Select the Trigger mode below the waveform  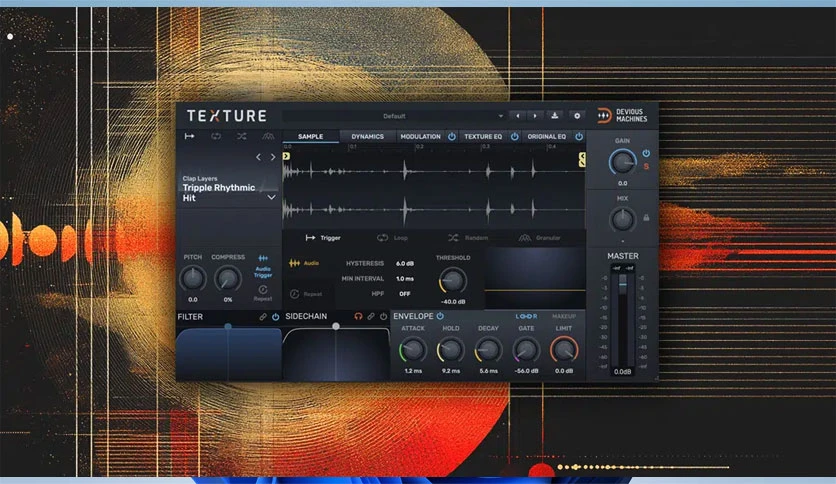tap(323, 238)
